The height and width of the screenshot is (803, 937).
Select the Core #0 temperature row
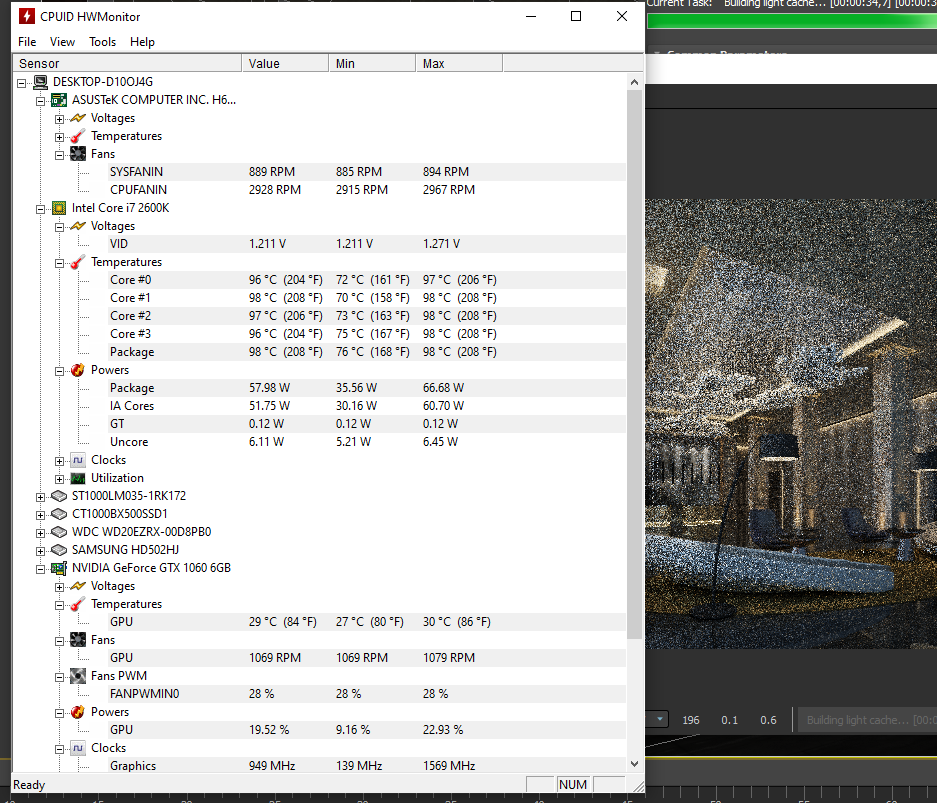(368, 280)
